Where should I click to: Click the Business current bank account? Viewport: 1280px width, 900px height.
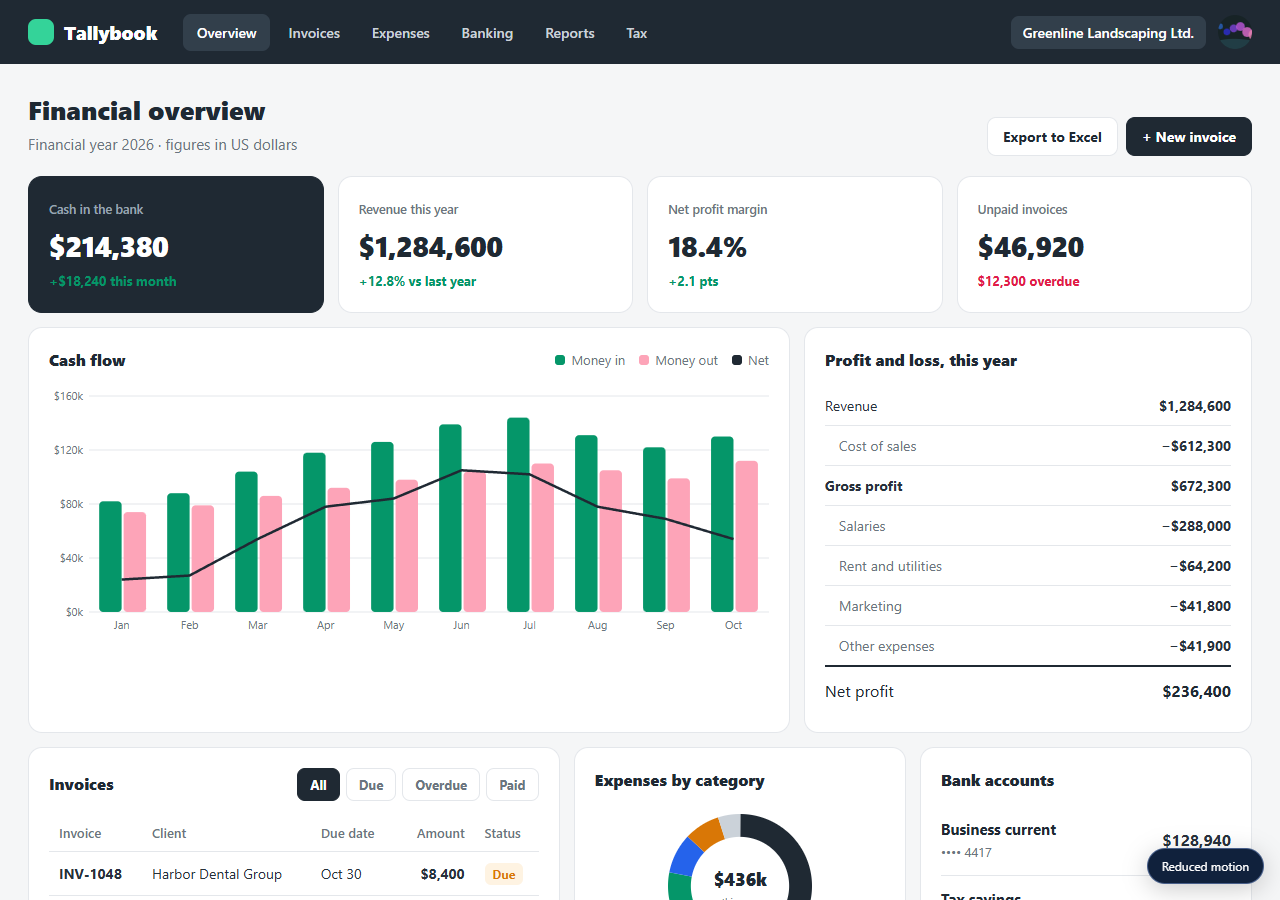(1086, 840)
